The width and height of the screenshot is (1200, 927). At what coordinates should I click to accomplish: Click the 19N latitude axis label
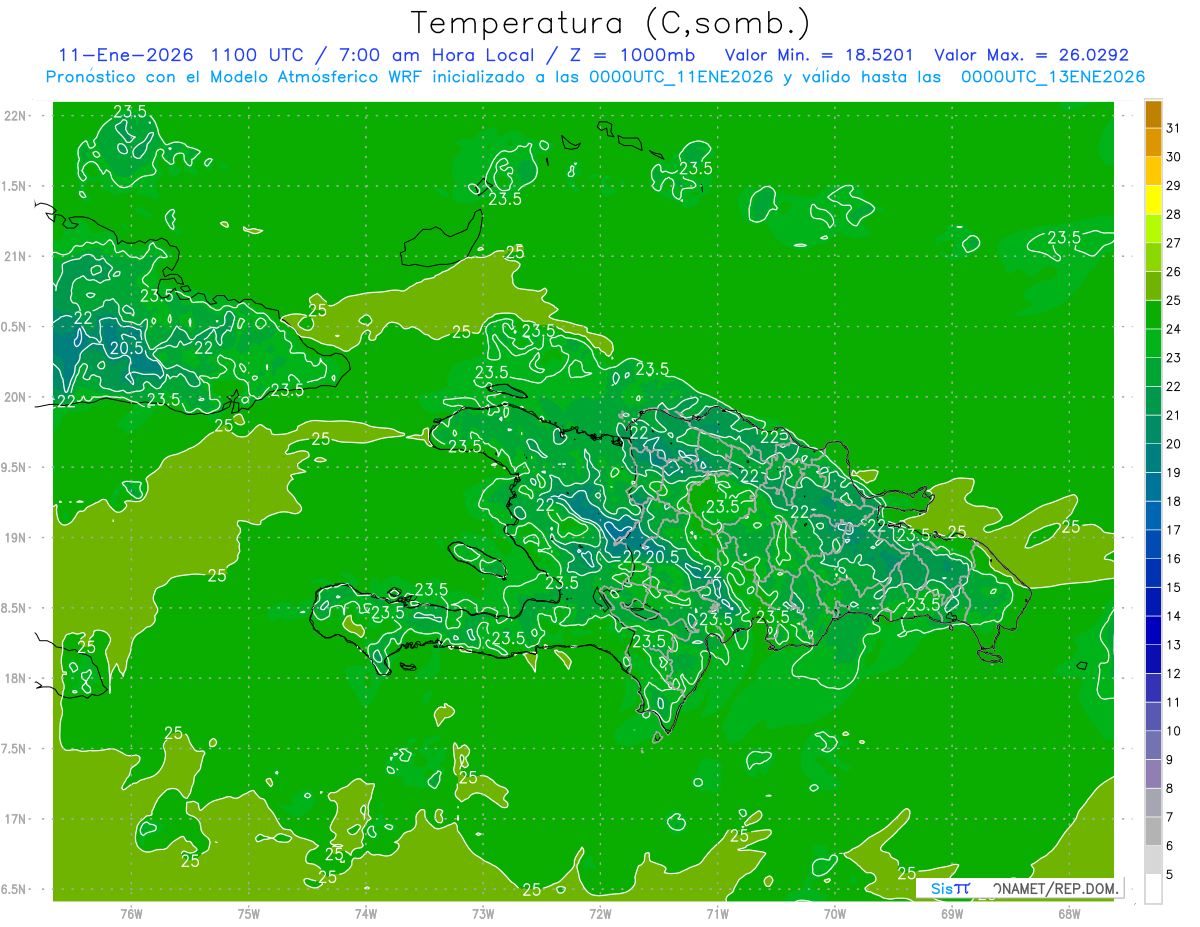coord(15,538)
